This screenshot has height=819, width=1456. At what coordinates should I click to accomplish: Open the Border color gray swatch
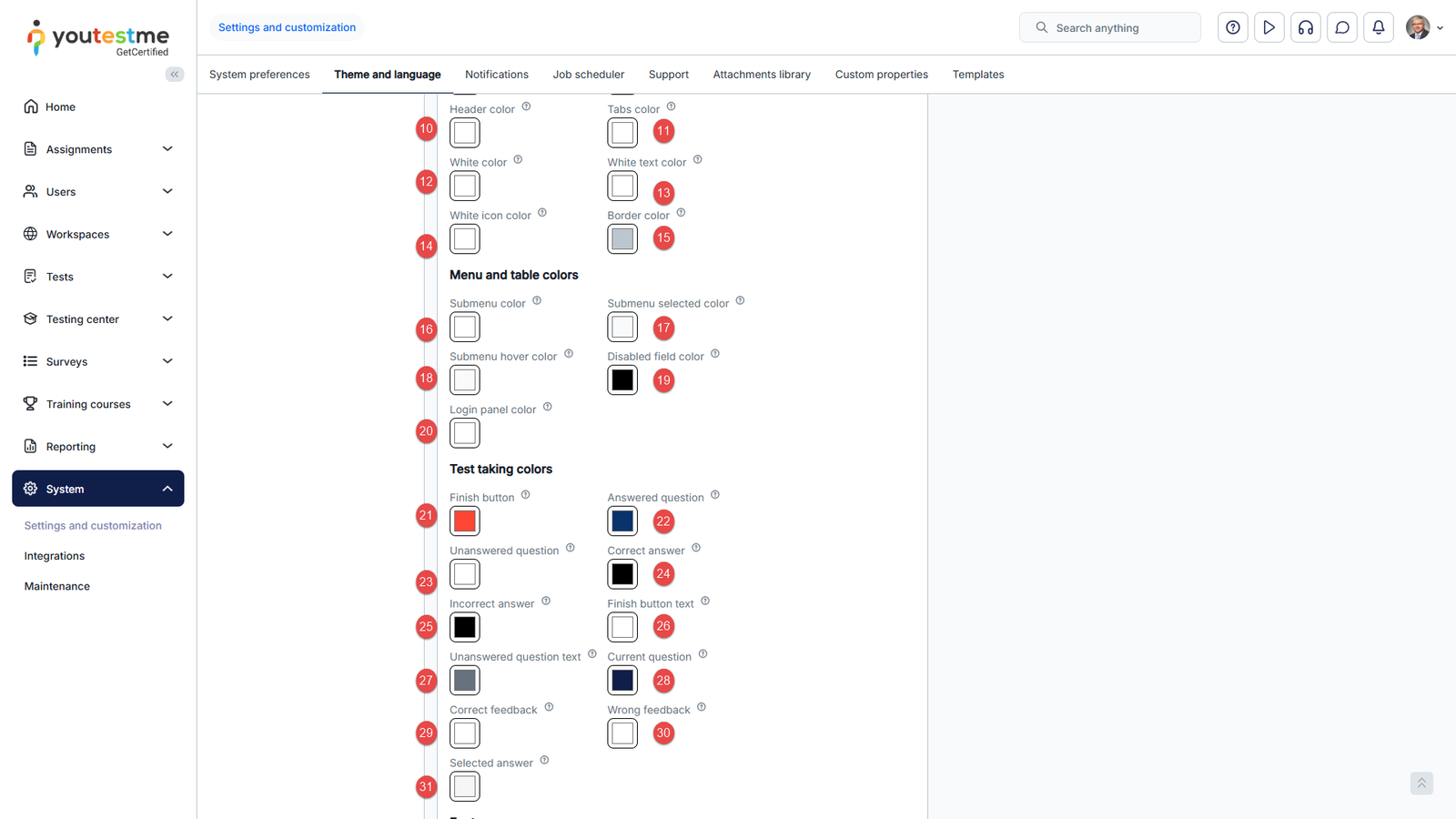[622, 238]
